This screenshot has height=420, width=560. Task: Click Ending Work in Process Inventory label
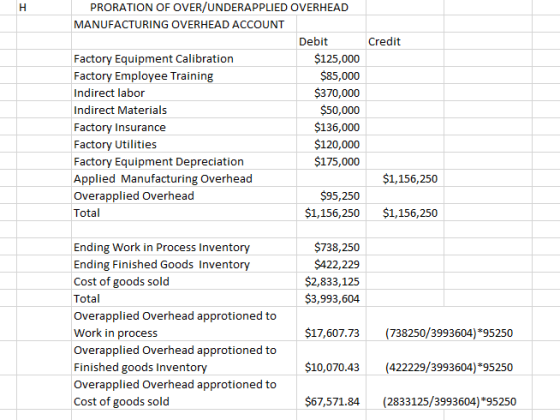click(x=162, y=247)
